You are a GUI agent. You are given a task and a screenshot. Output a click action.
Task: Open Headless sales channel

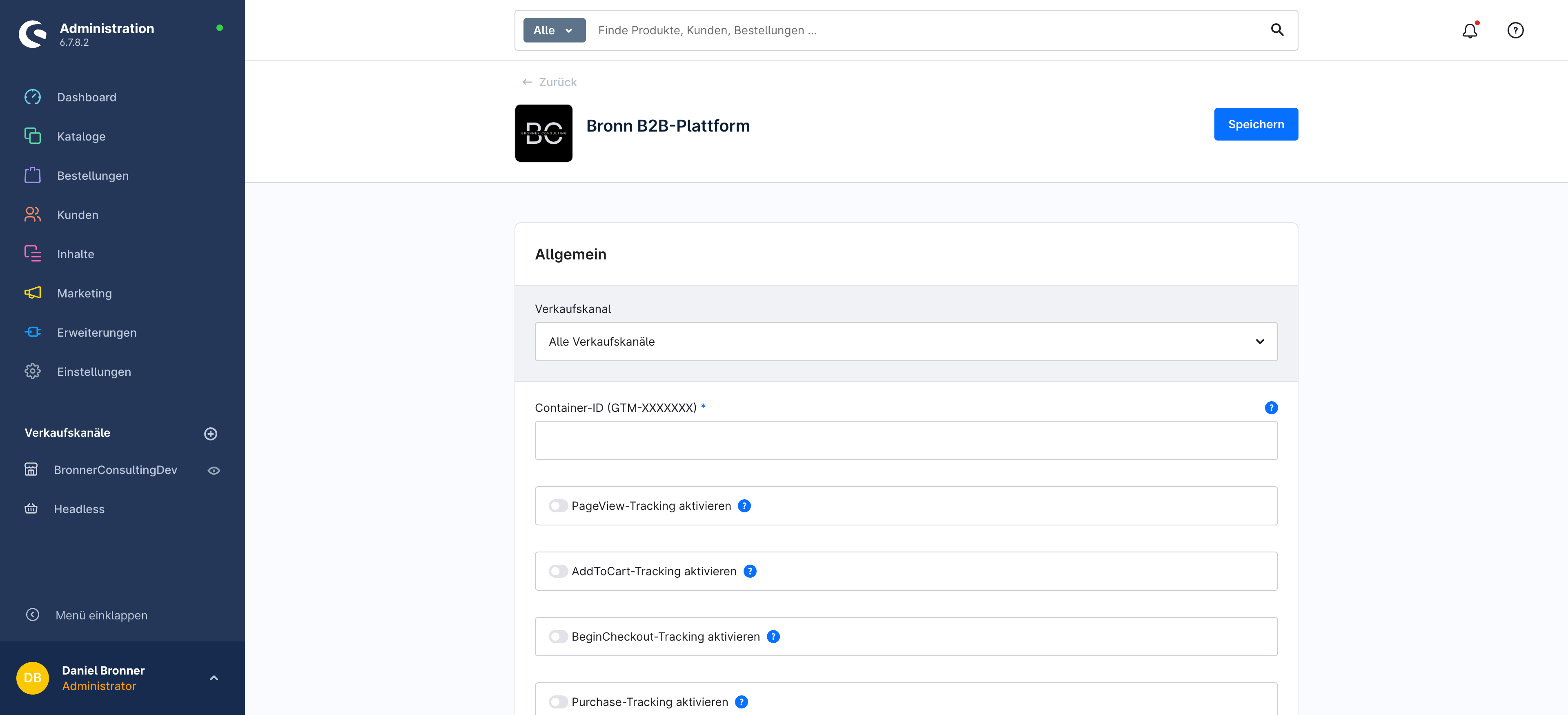[x=79, y=509]
